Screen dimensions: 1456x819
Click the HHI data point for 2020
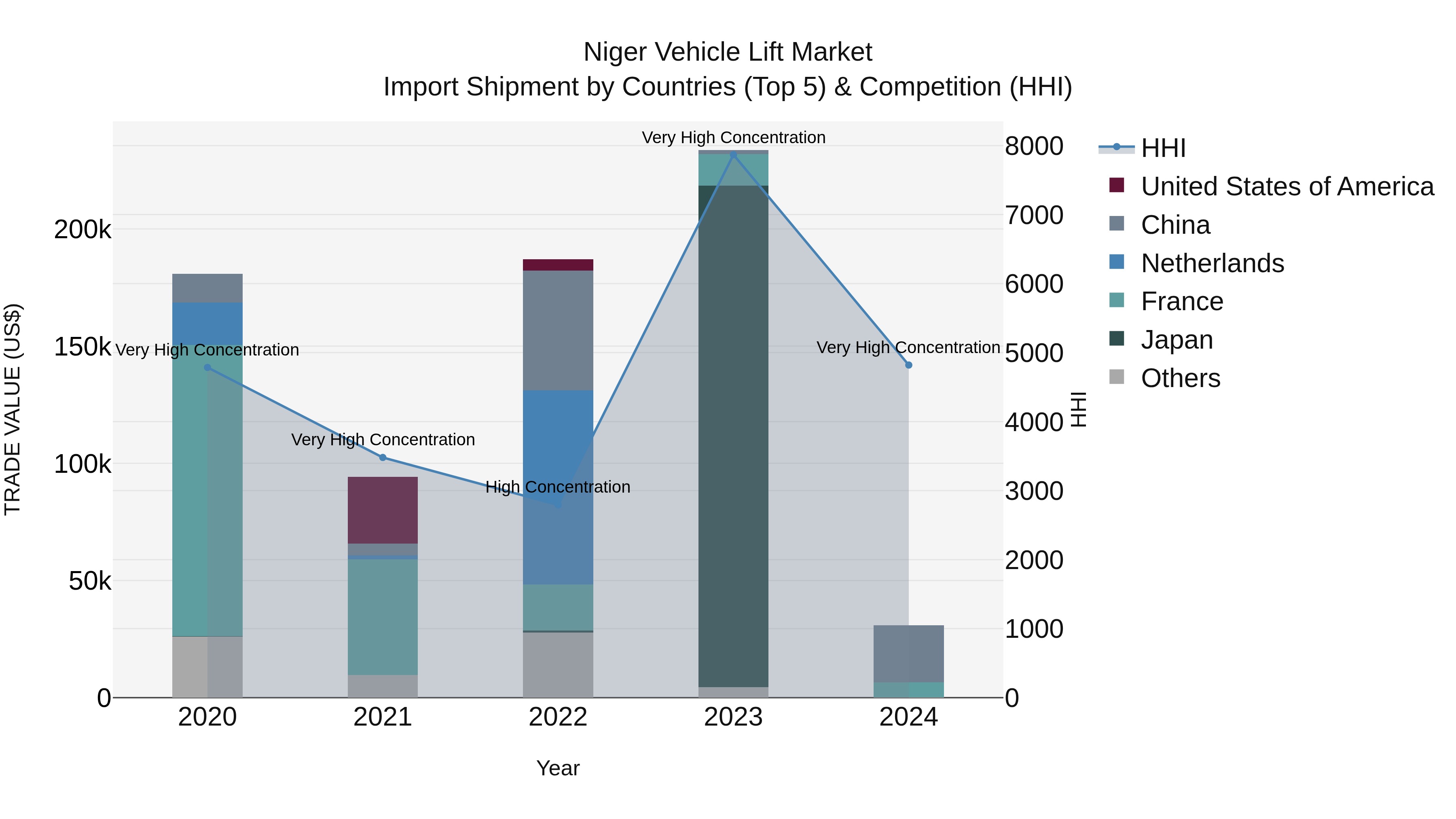click(207, 367)
